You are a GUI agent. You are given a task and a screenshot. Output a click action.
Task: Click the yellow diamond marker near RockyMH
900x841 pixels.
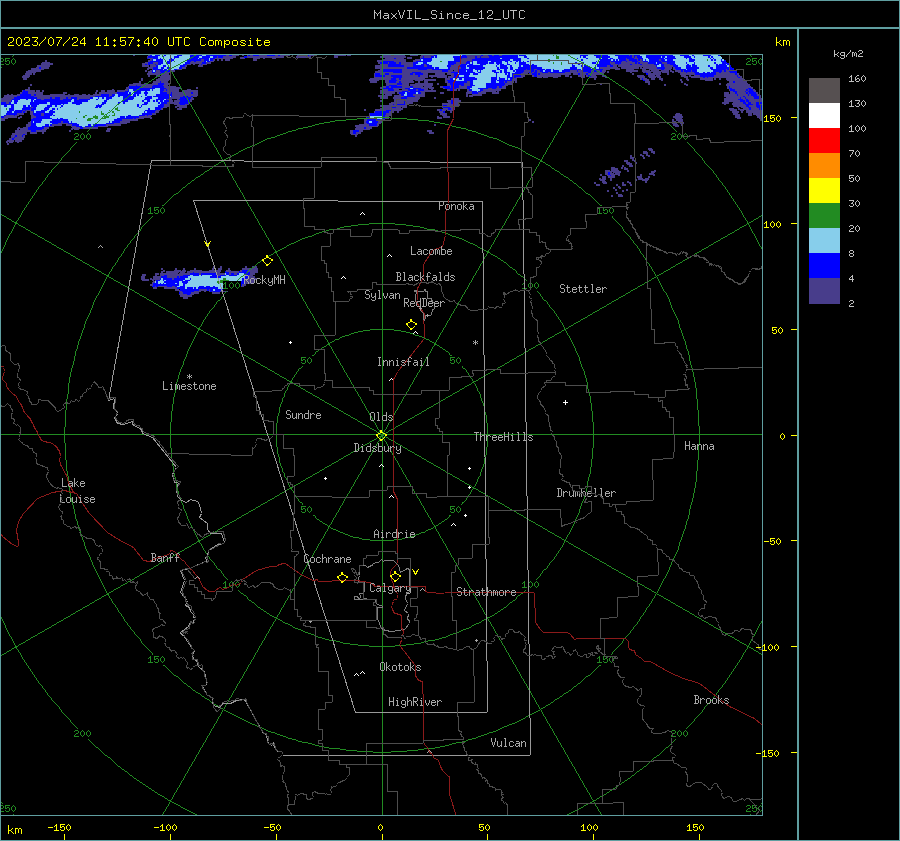tap(267, 261)
